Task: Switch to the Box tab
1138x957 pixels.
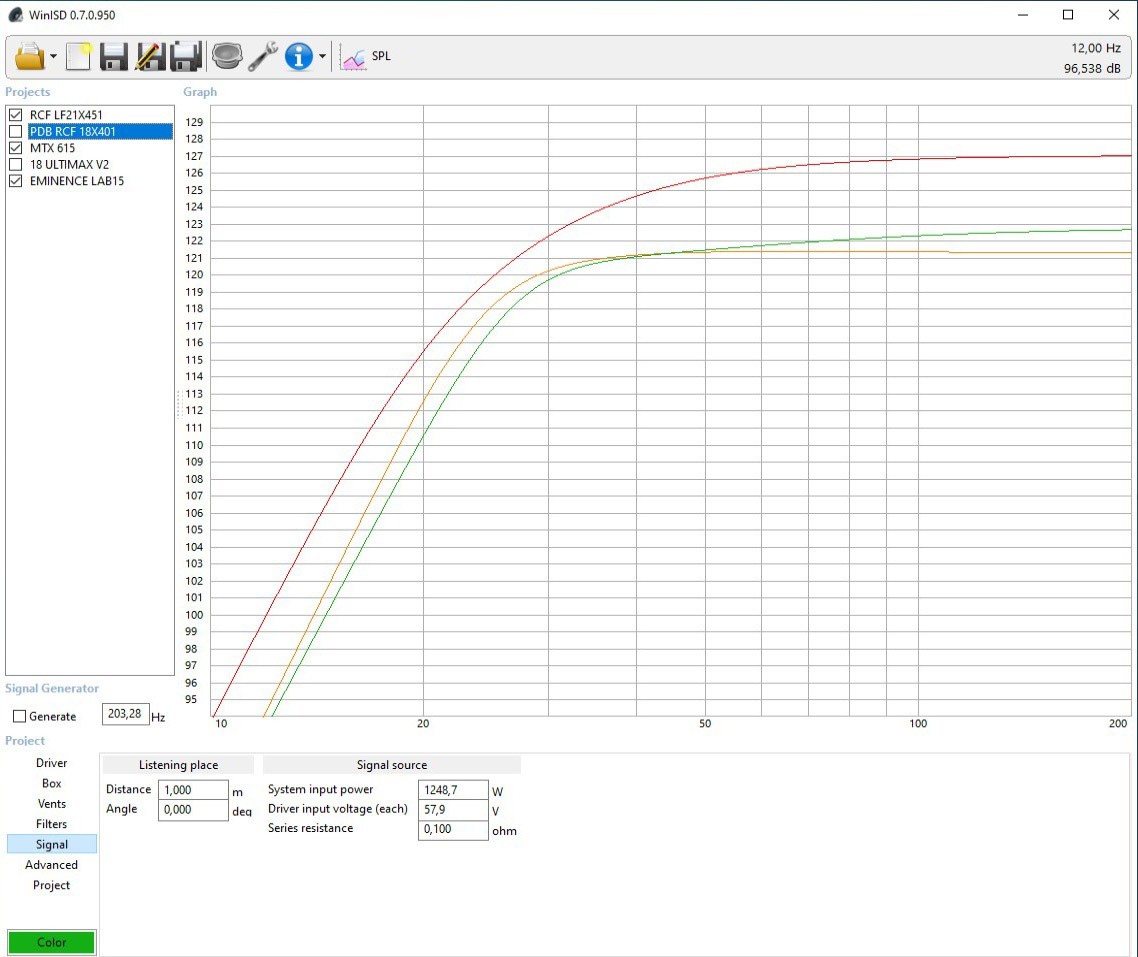Action: [x=52, y=783]
